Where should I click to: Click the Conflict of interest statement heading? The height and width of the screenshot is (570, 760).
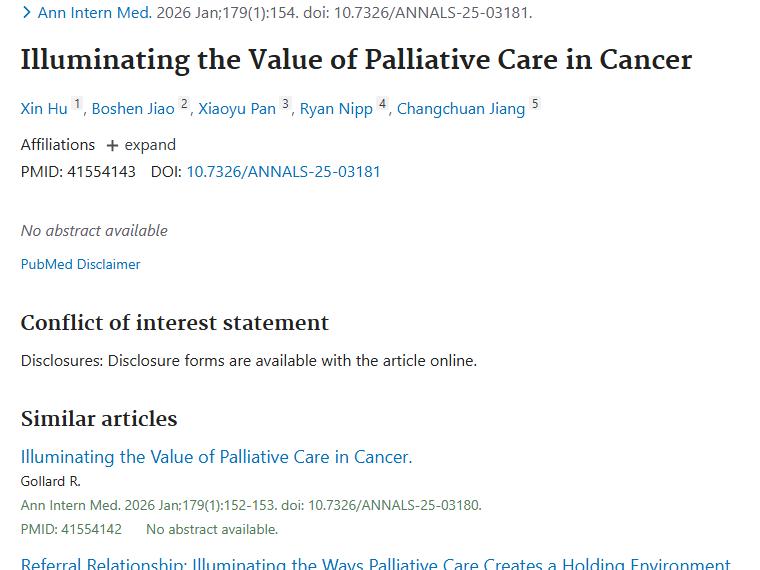[x=175, y=323]
